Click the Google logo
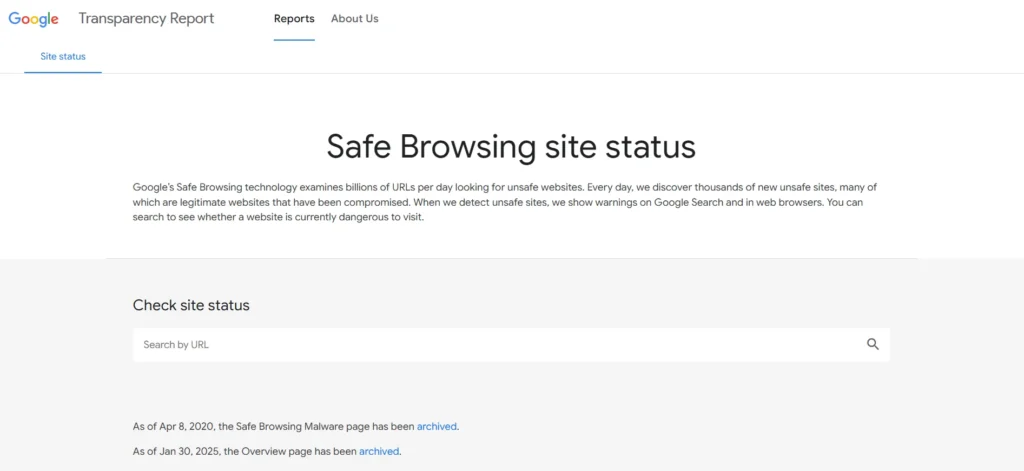The width and height of the screenshot is (1024, 471). [x=33, y=19]
